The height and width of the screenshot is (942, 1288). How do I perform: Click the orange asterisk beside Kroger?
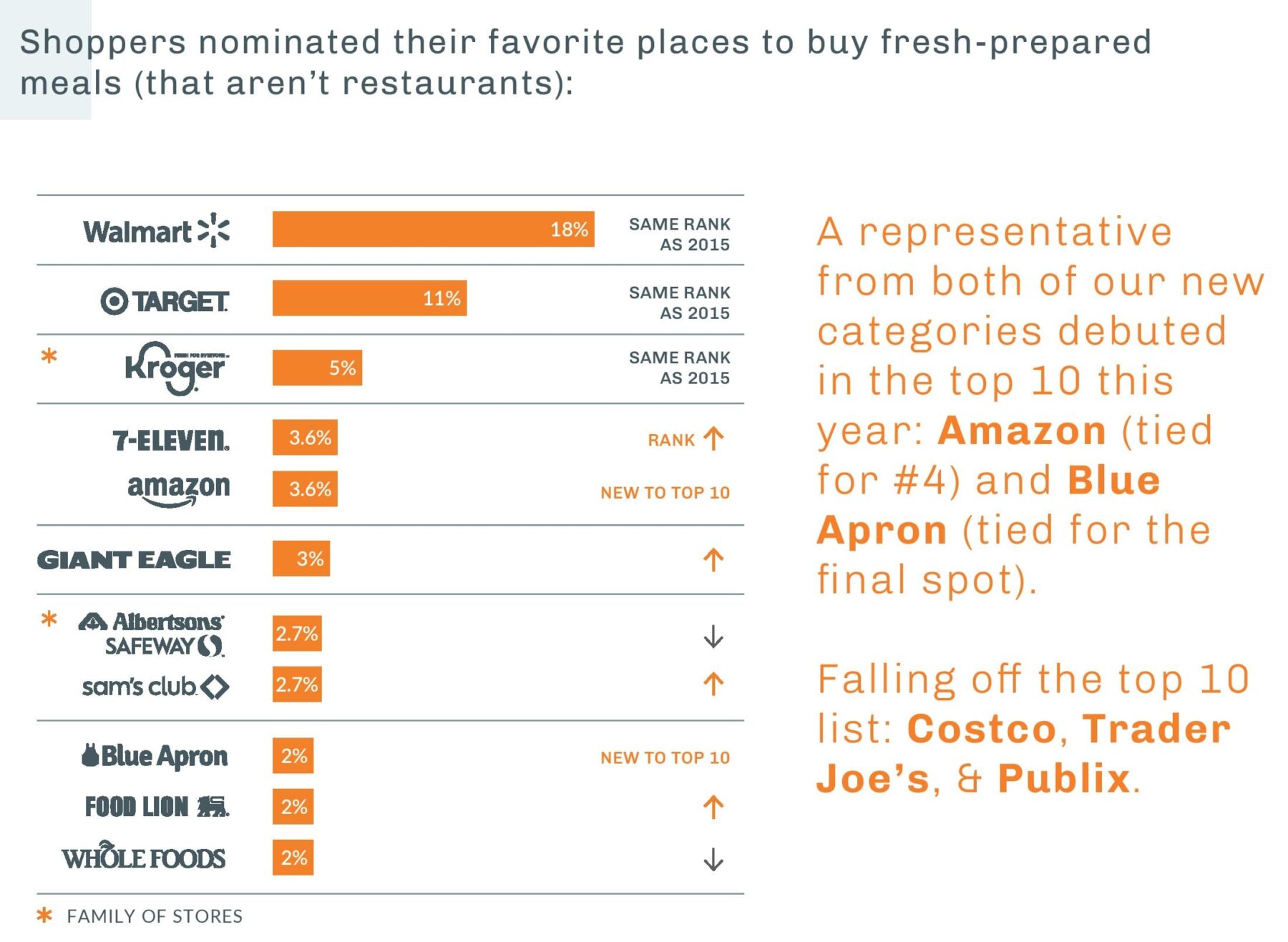pos(49,355)
